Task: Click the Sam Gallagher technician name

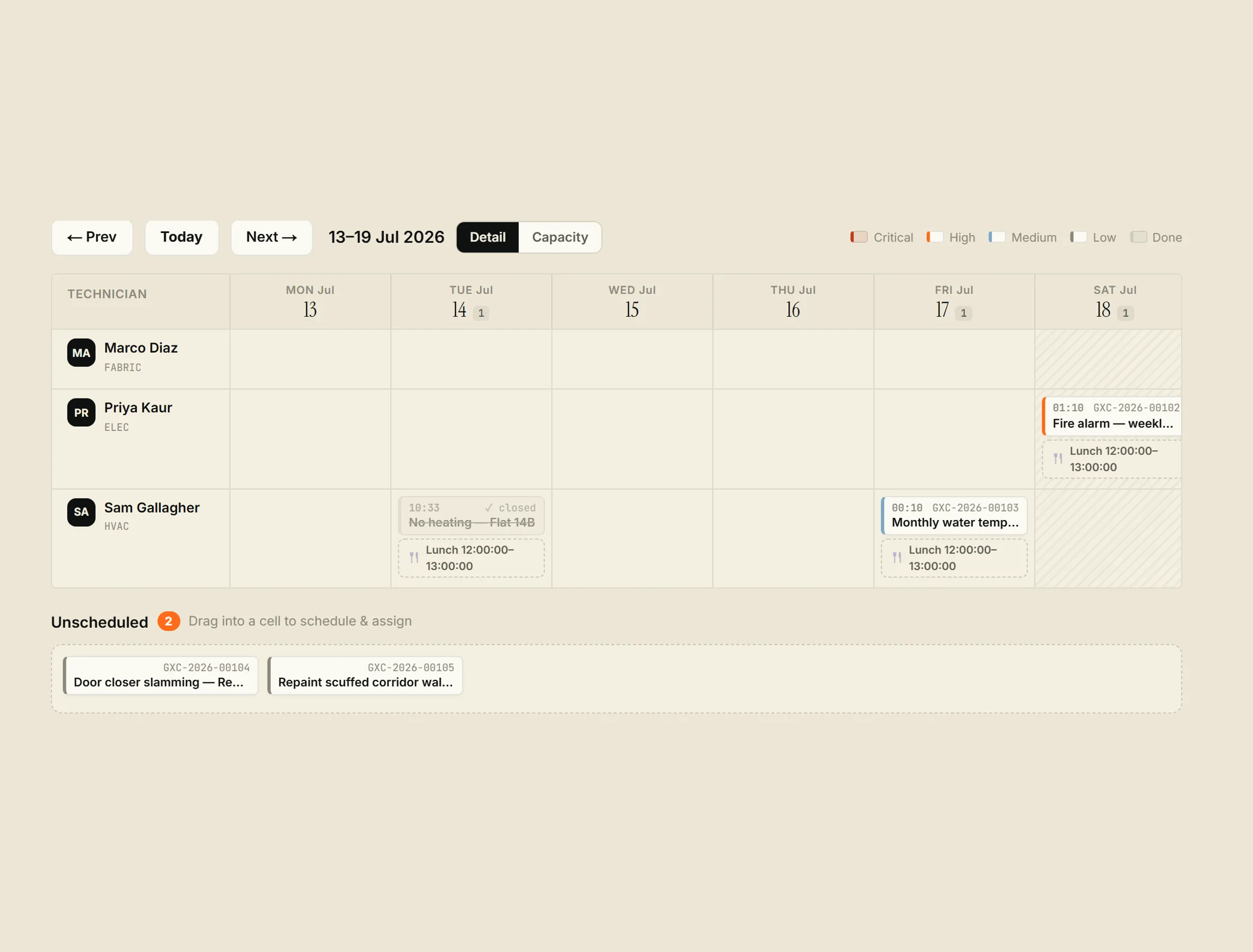Action: click(152, 508)
